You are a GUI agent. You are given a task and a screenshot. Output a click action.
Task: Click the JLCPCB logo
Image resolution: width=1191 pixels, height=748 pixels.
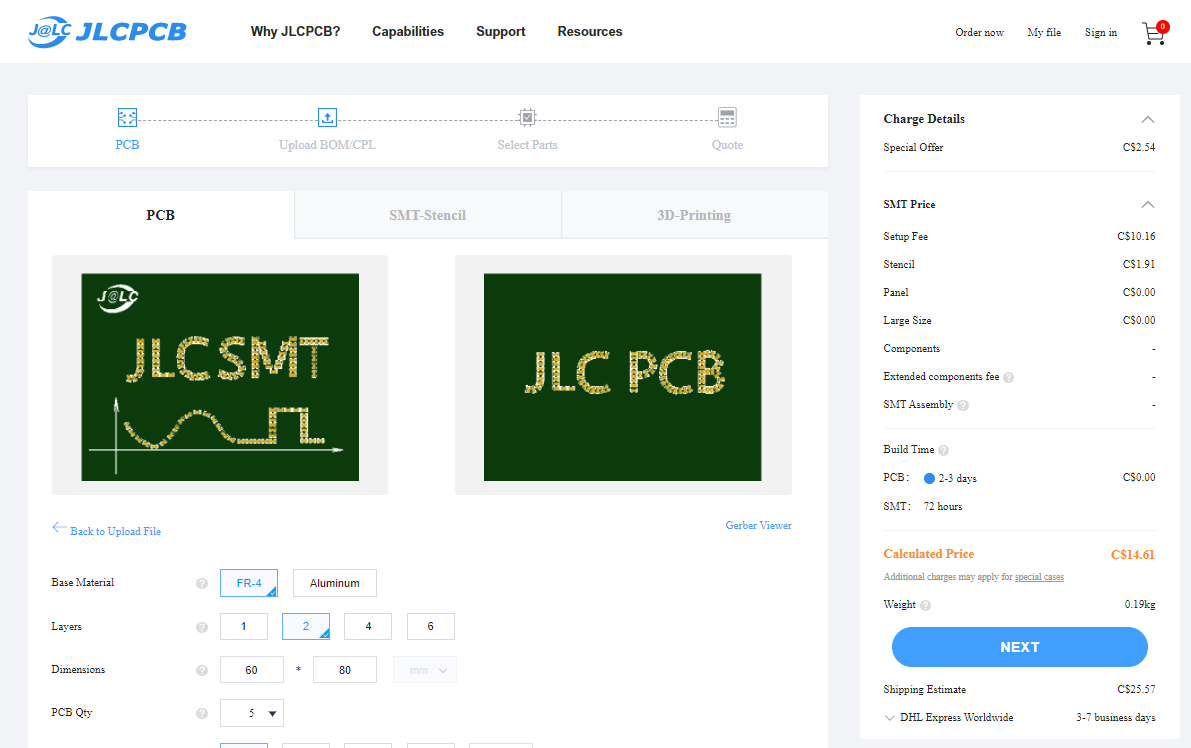coord(107,32)
